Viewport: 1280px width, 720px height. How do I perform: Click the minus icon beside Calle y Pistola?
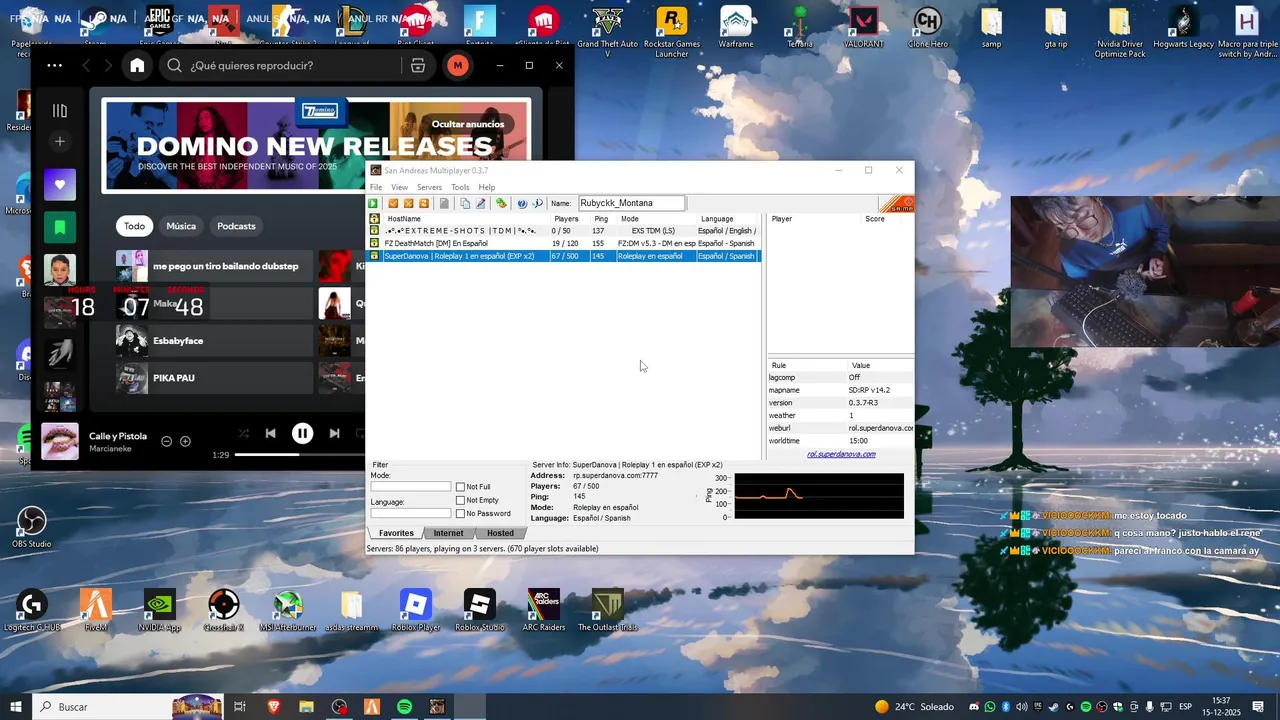(x=167, y=441)
